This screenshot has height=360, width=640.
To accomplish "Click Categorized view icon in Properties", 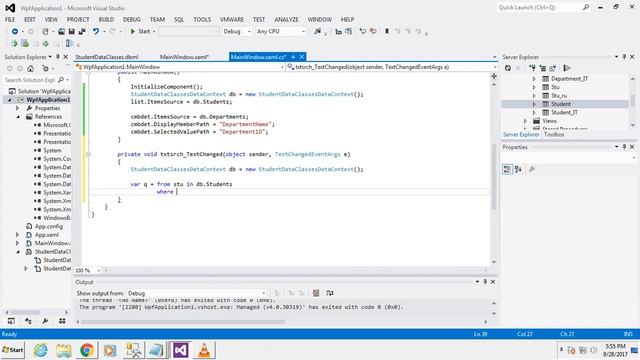I will (x=507, y=169).
